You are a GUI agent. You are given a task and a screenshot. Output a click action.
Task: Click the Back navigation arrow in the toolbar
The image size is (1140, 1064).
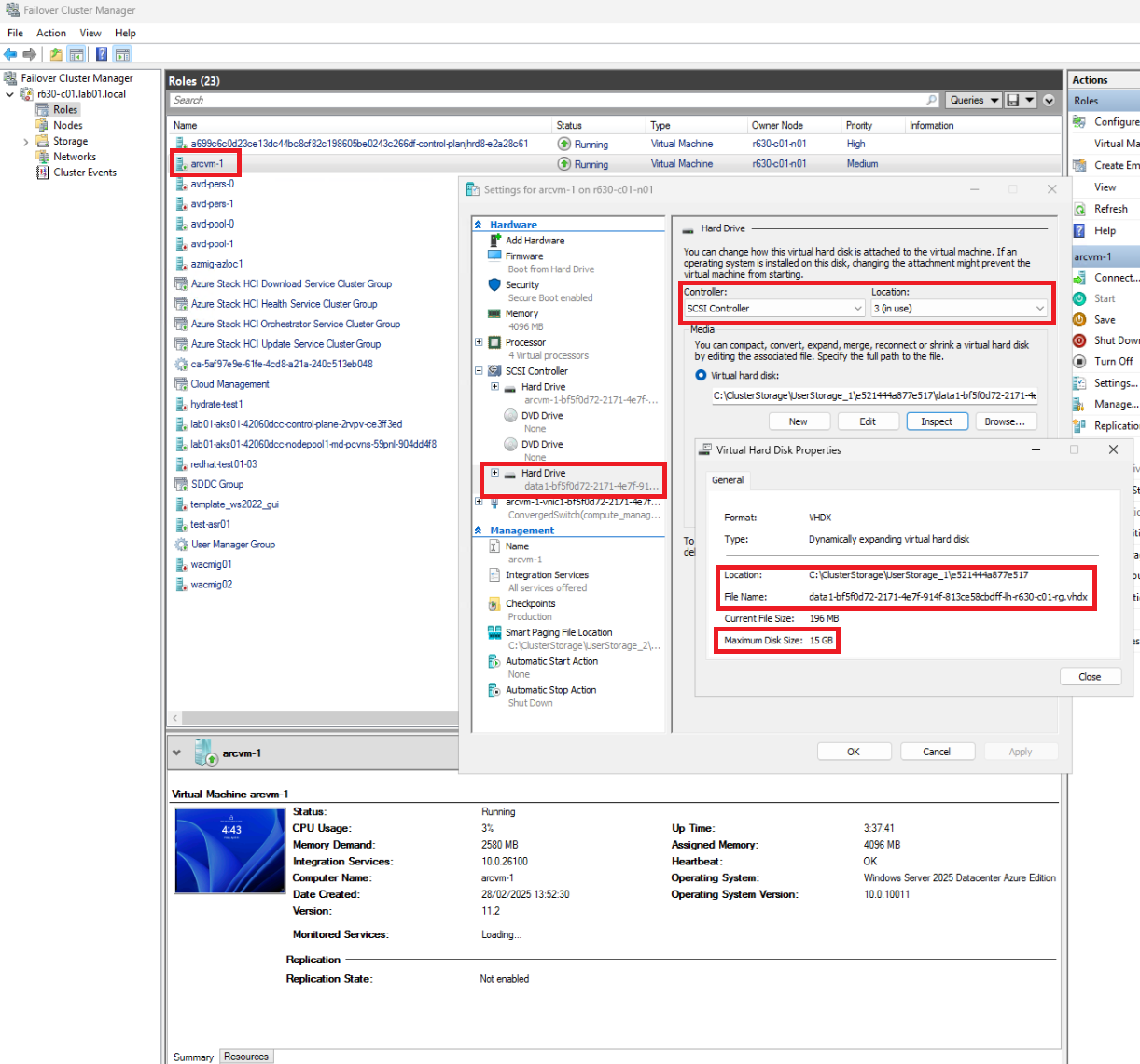pos(10,53)
